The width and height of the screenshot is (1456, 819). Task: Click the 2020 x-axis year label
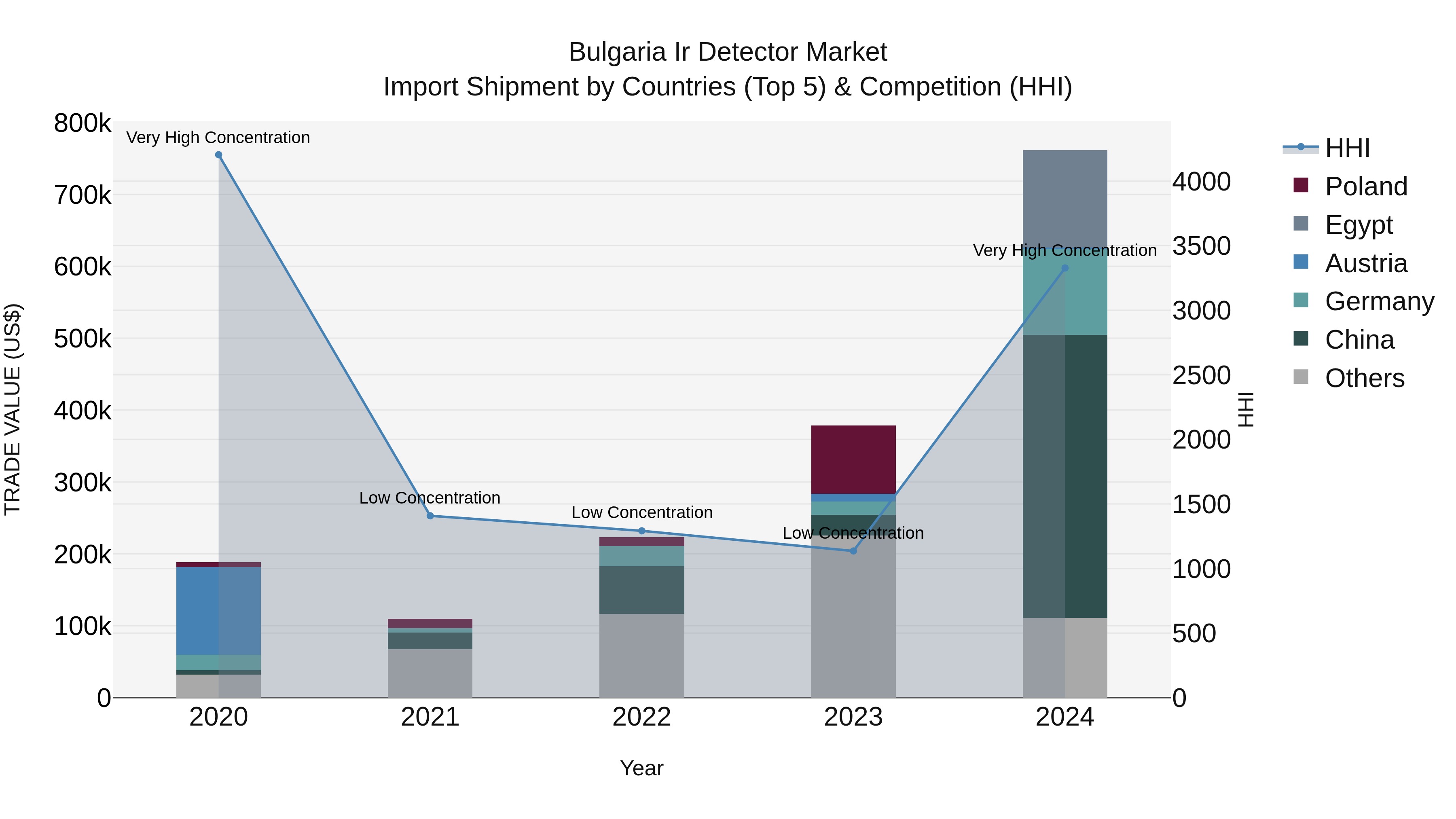coord(219,717)
